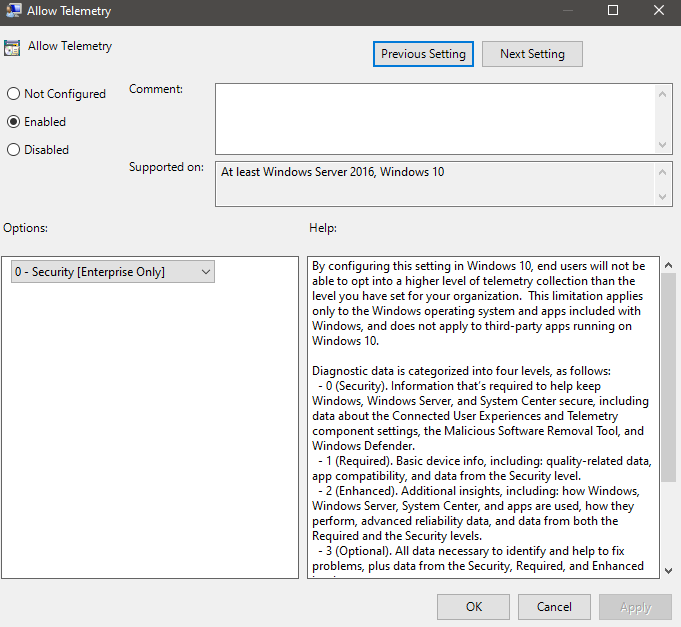Click the Supported on scroll up arrow

pos(664,171)
